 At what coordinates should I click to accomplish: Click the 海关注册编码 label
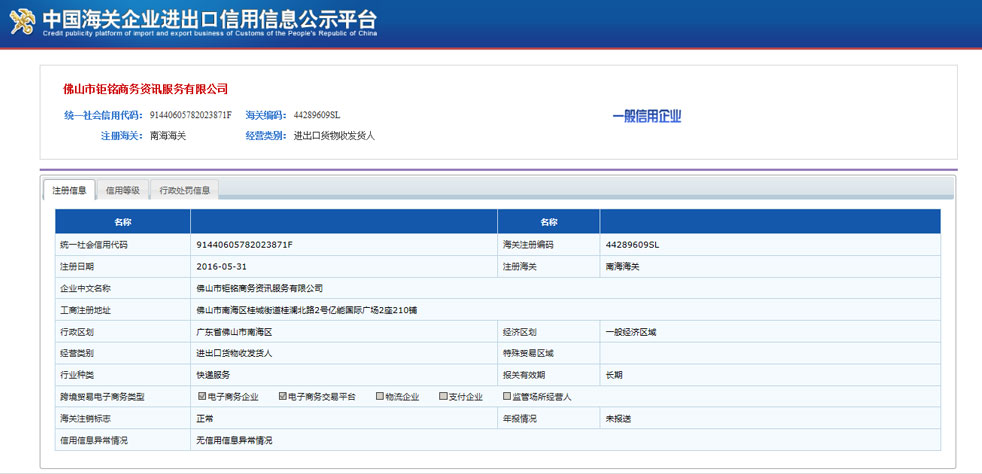click(528, 245)
